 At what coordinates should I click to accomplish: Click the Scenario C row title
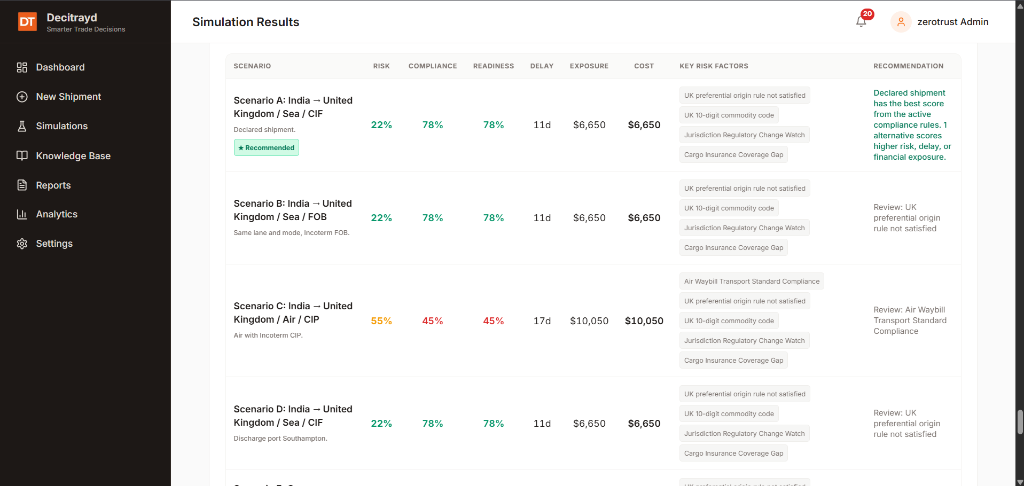[x=293, y=313]
